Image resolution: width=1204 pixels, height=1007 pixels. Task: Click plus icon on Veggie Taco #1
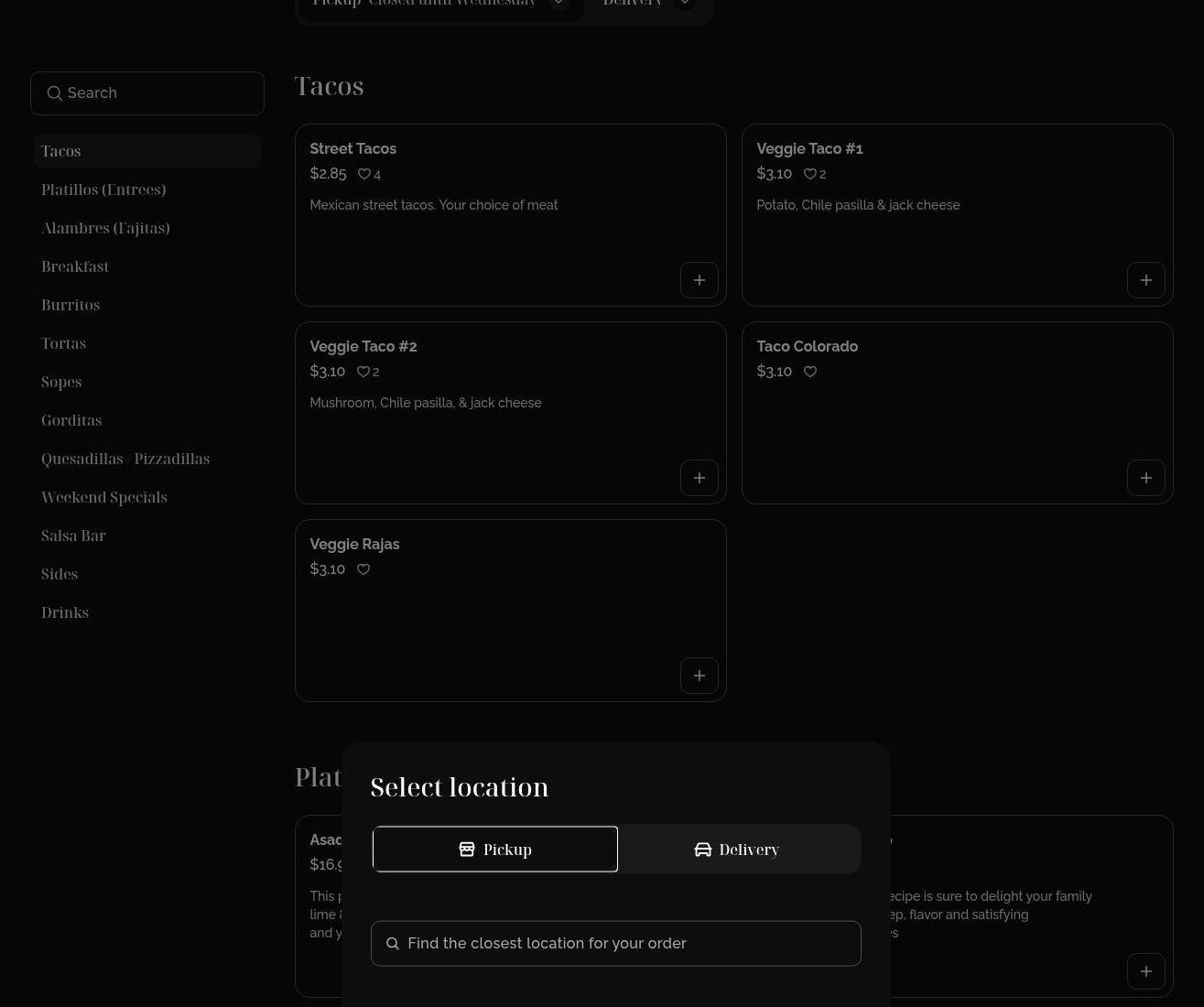1145,280
